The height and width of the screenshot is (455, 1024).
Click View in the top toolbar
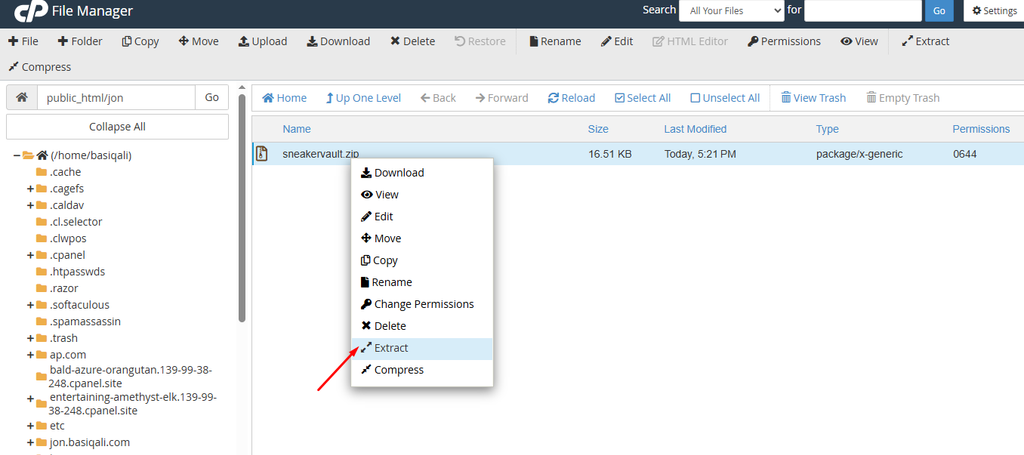point(859,41)
